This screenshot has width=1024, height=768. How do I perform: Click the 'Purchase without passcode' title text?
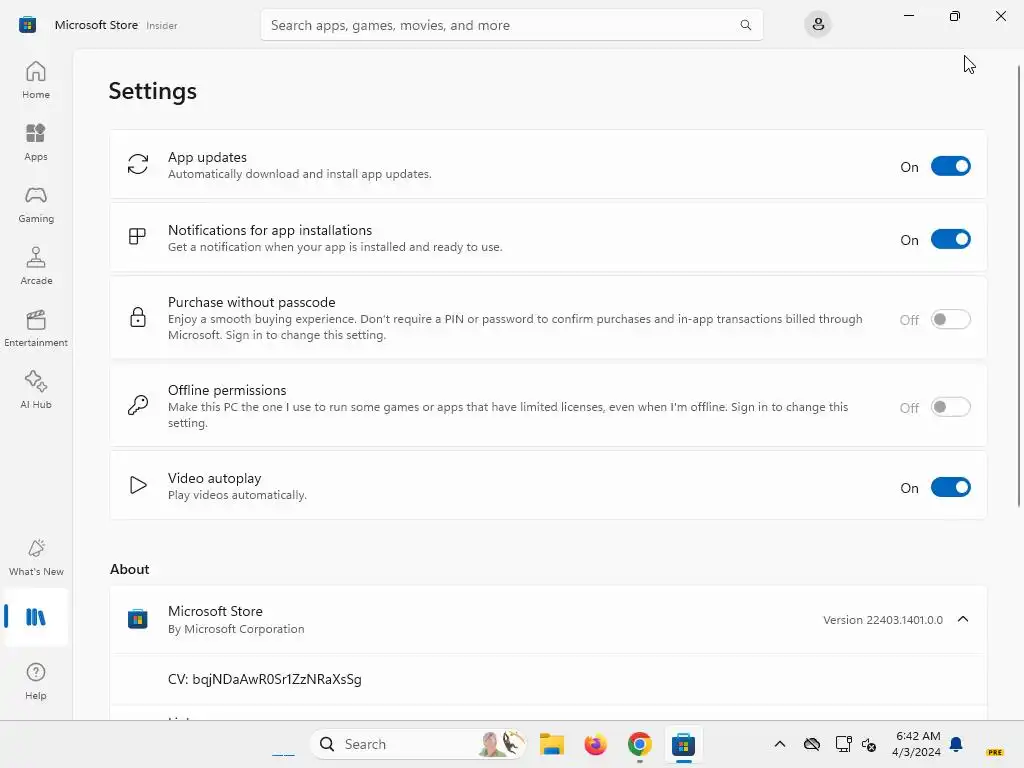coord(251,302)
